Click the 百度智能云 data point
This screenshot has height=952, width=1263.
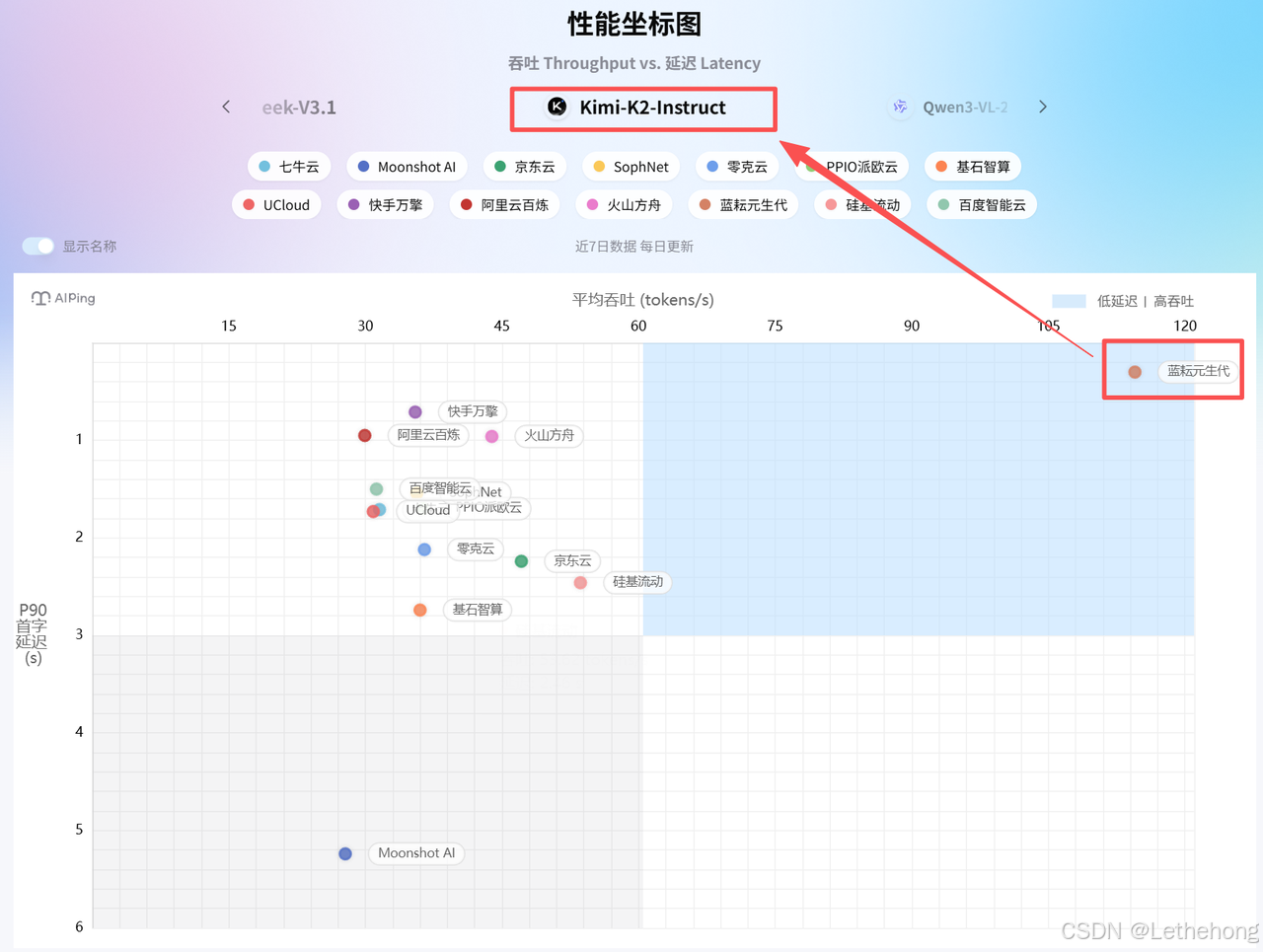click(x=377, y=489)
